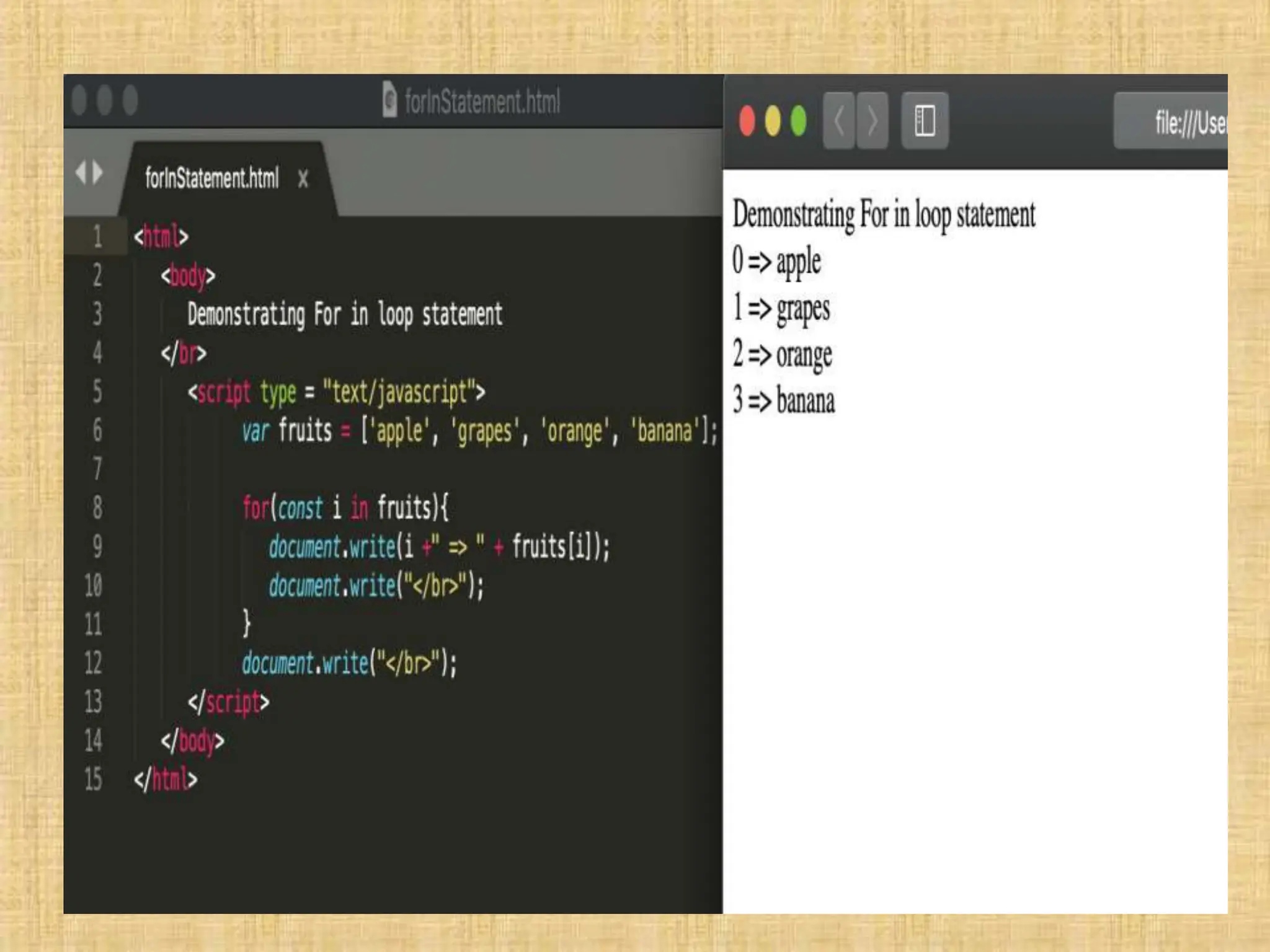
Task: Close the forInStatement.html editor tab
Action: pyautogui.click(x=303, y=179)
